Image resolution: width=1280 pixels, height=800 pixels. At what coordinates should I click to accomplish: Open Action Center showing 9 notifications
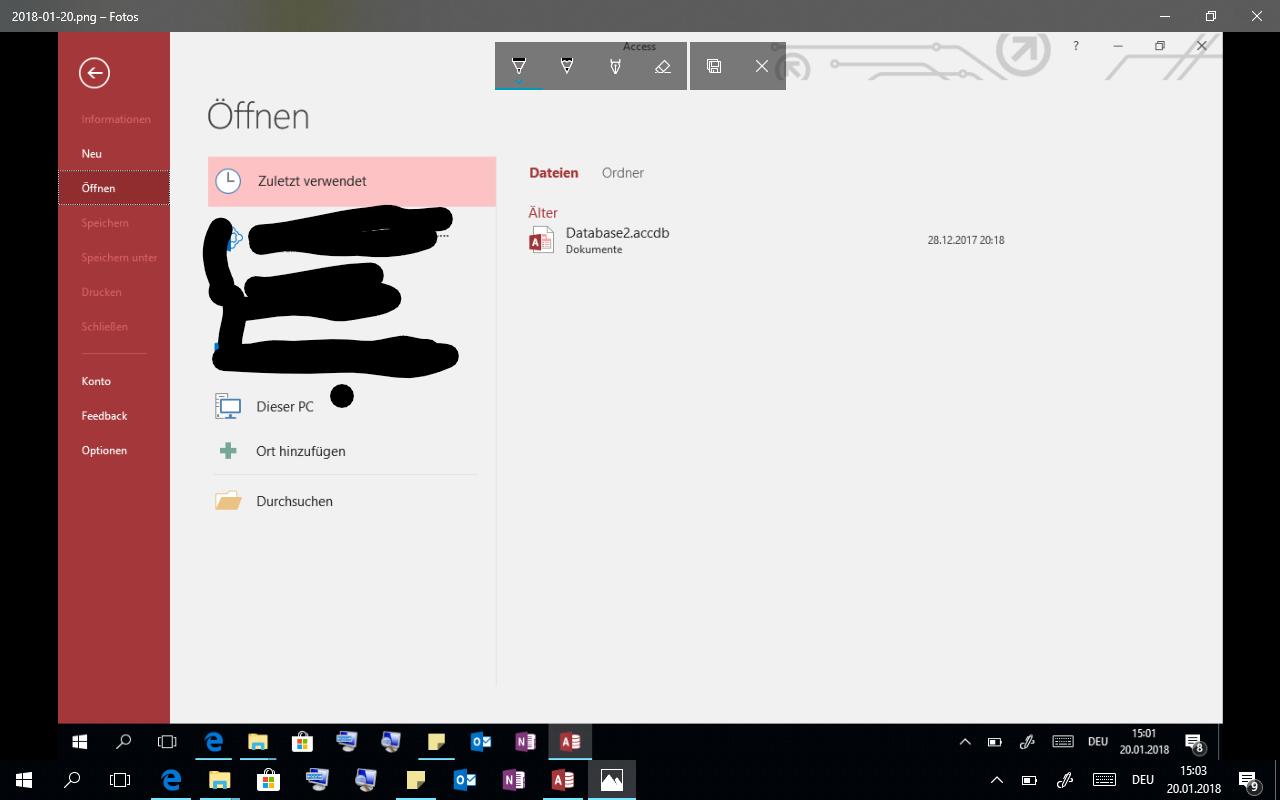[x=1248, y=780]
